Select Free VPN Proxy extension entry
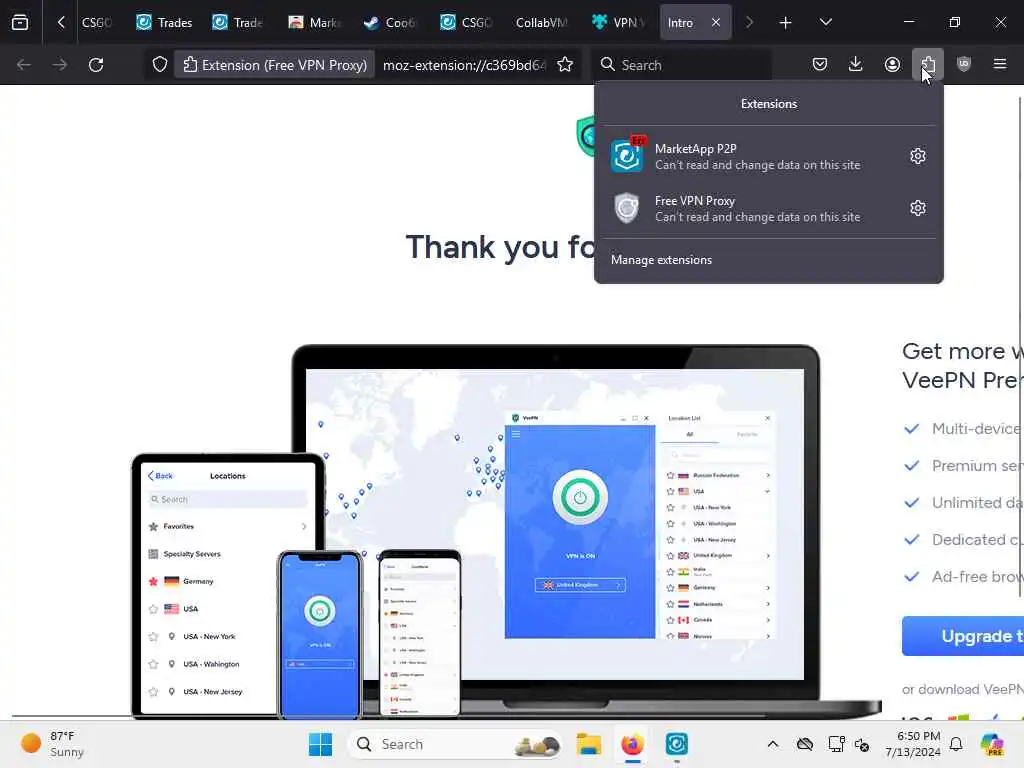This screenshot has height=768, width=1024. pos(751,208)
